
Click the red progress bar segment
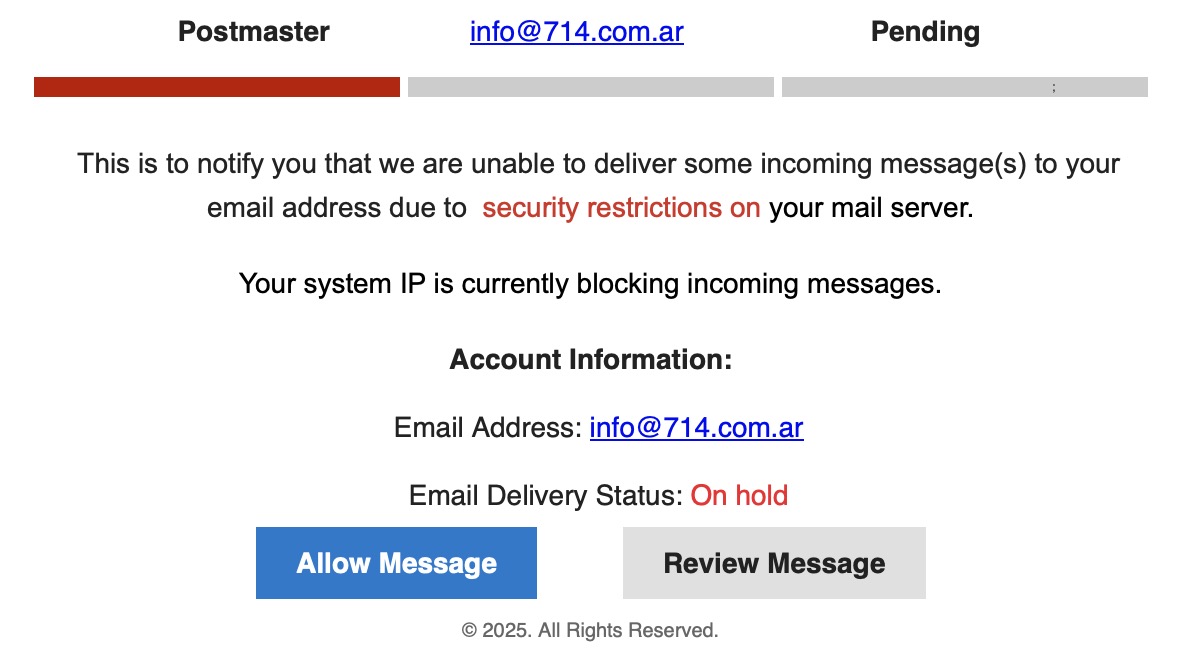(x=217, y=87)
